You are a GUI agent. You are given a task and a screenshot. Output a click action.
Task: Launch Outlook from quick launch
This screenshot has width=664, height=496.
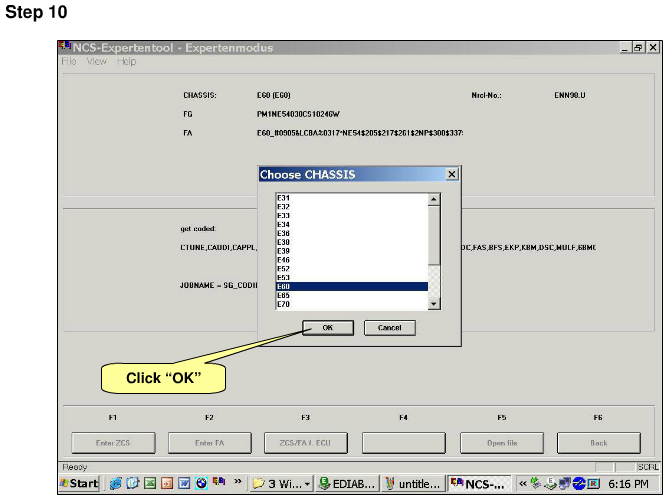tap(133, 483)
